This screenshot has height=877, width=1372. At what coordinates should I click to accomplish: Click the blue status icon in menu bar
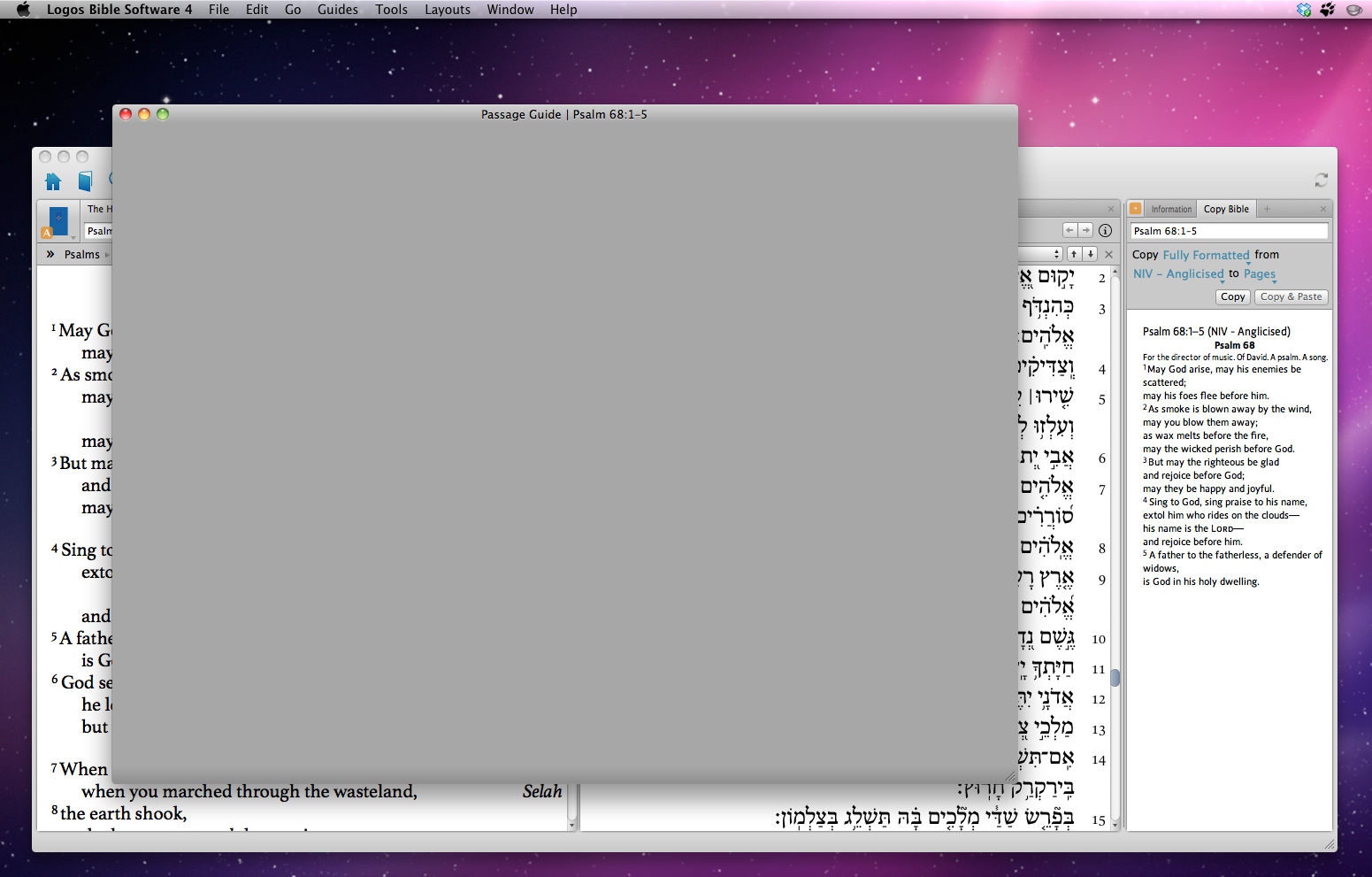click(x=1304, y=10)
